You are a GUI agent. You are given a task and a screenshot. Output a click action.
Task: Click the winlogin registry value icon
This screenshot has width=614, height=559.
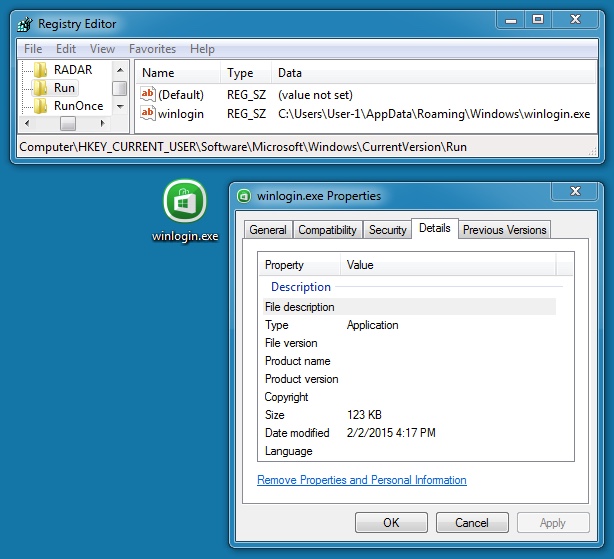(x=148, y=113)
